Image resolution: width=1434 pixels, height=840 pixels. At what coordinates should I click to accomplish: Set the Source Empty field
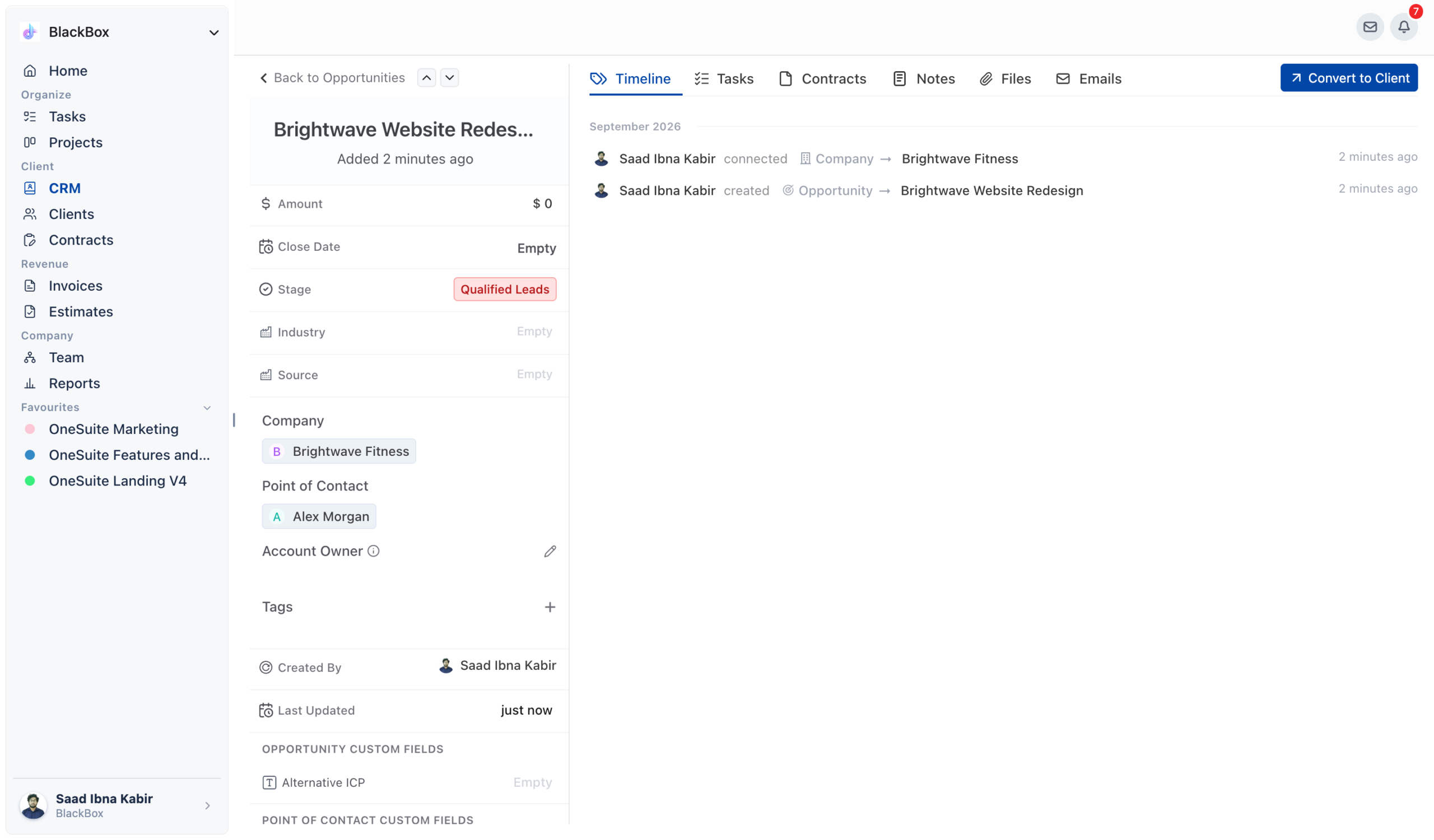(x=534, y=374)
